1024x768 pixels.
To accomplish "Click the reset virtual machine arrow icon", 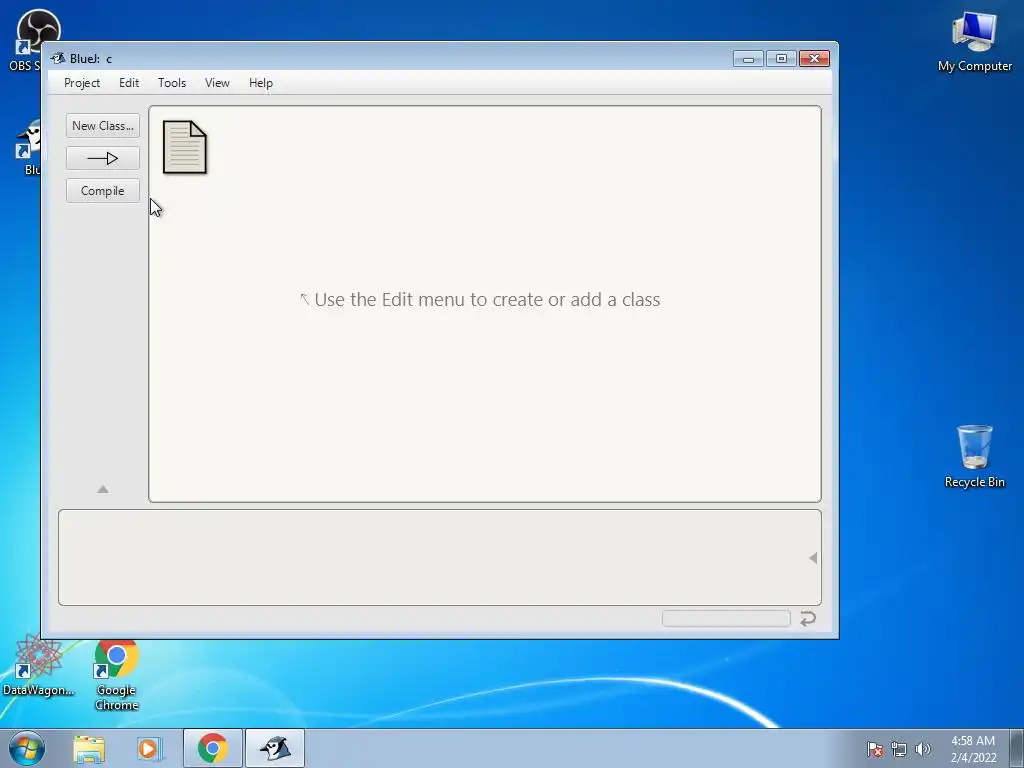I will (x=808, y=618).
